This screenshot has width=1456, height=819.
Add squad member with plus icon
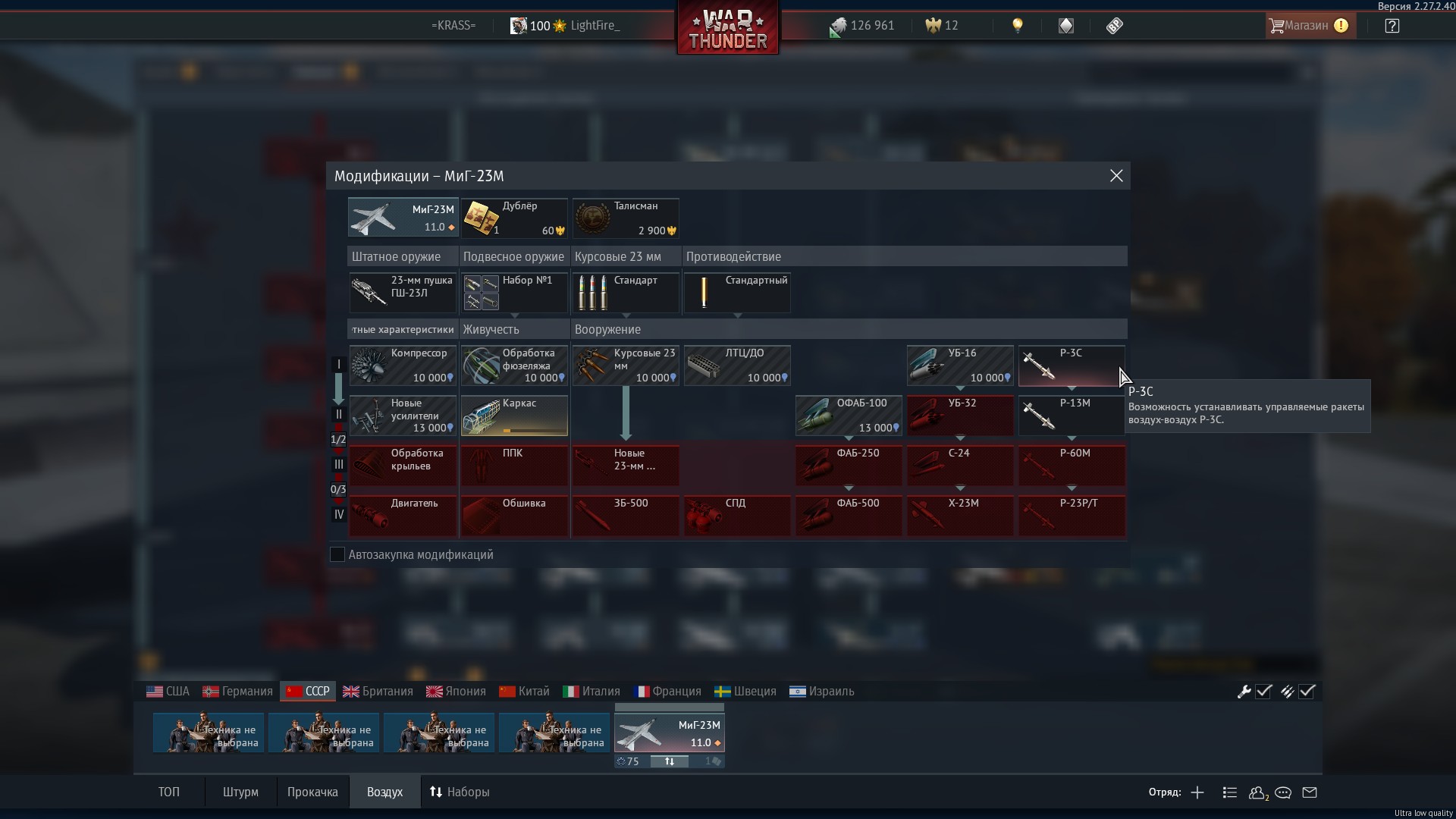(1197, 792)
